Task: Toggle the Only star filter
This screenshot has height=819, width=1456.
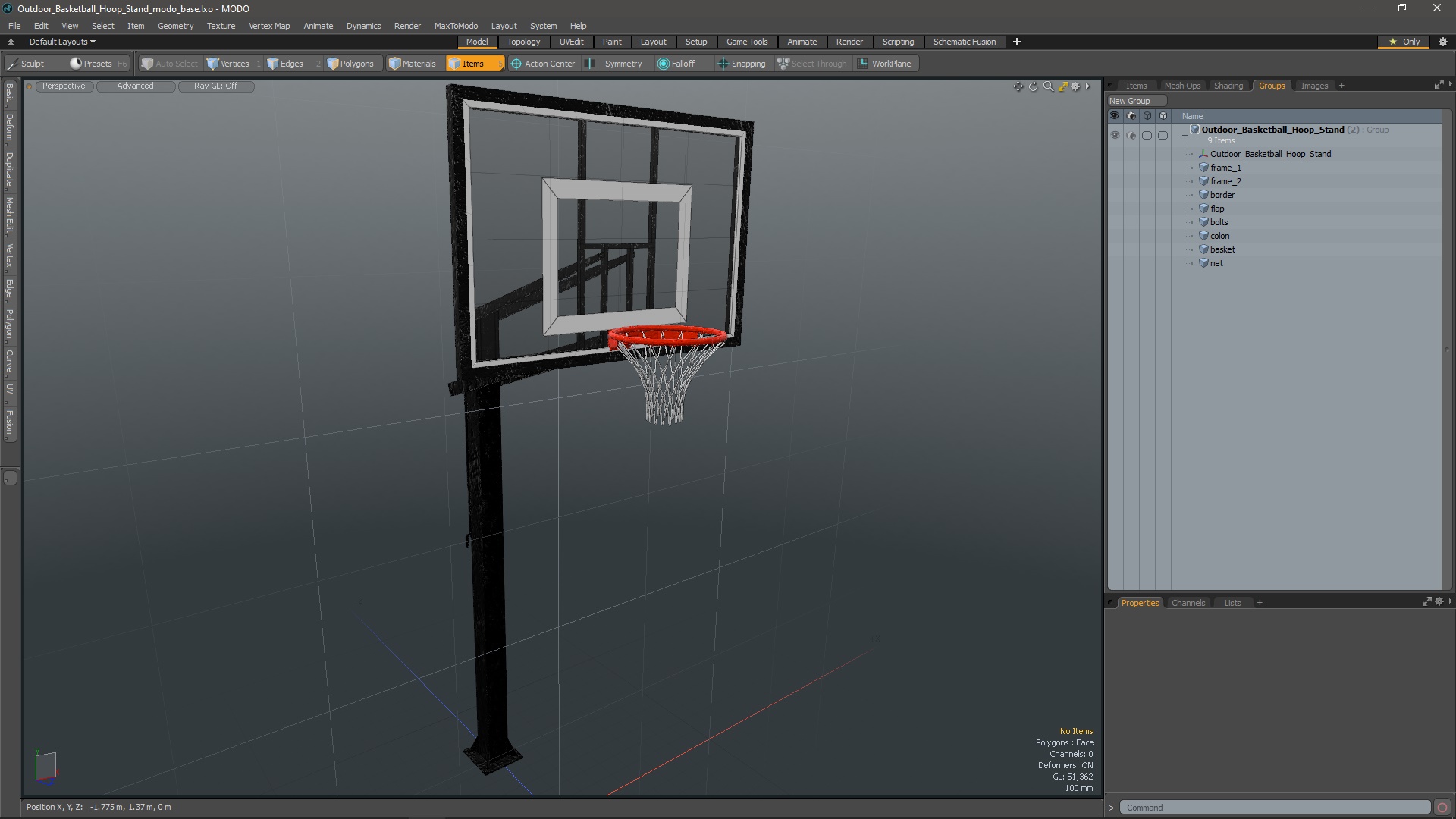Action: [1404, 42]
